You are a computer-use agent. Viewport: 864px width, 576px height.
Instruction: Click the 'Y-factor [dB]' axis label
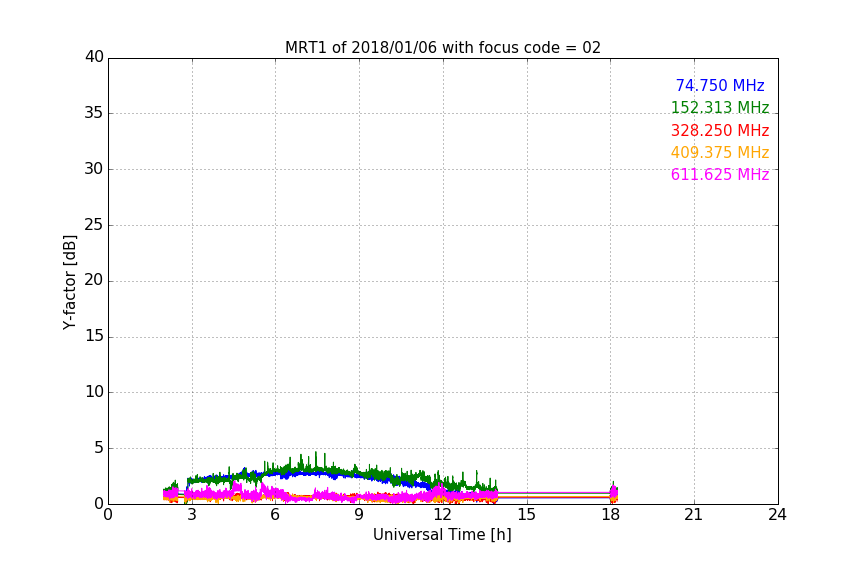pyautogui.click(x=69, y=282)
